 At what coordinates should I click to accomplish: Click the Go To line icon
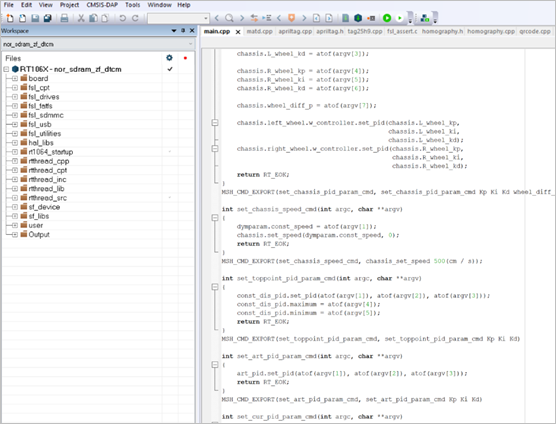click(x=267, y=18)
